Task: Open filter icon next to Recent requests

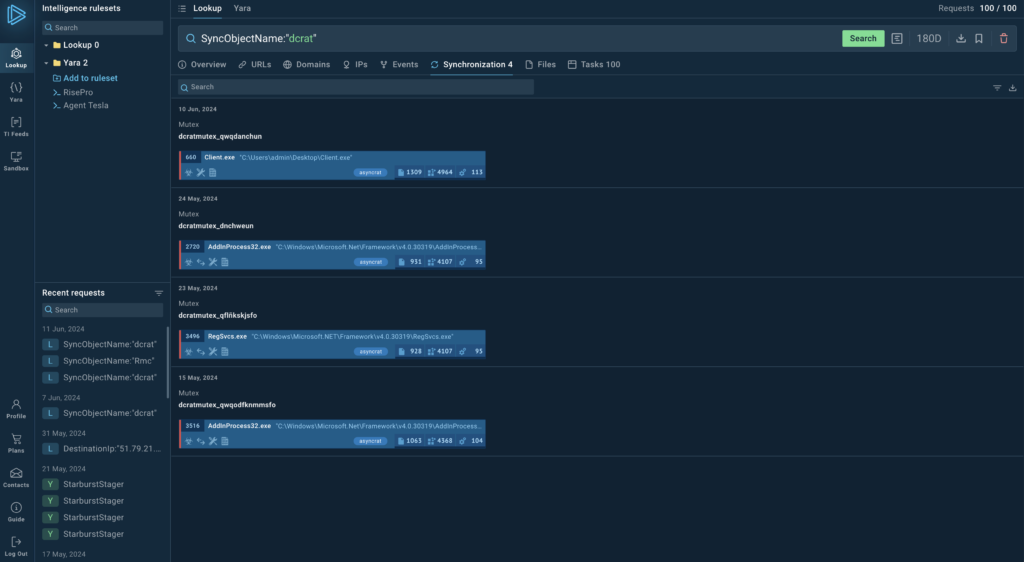Action: [159, 293]
